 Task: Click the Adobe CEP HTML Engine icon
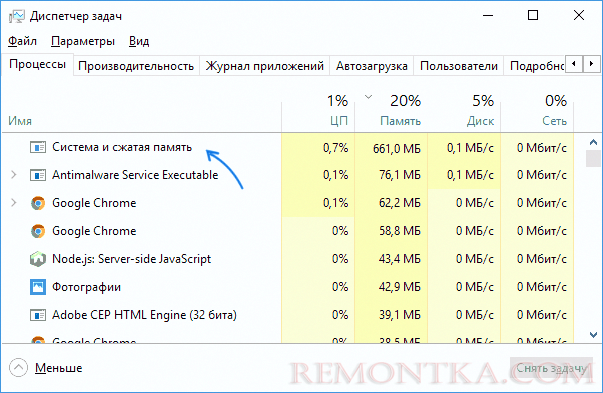[x=38, y=315]
